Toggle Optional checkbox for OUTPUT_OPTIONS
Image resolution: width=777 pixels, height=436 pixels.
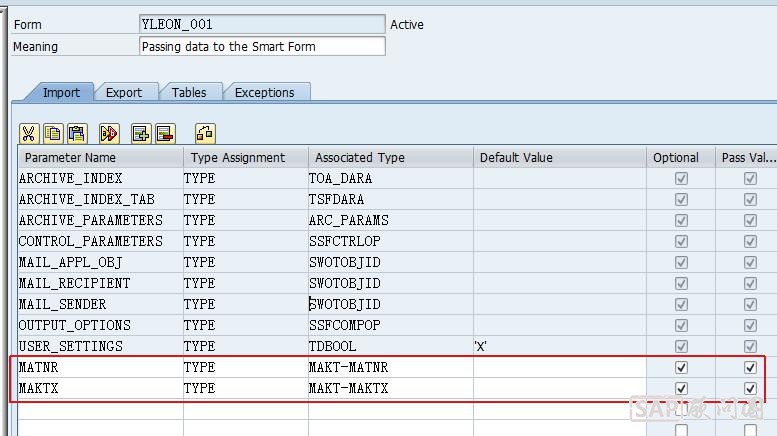click(x=681, y=326)
